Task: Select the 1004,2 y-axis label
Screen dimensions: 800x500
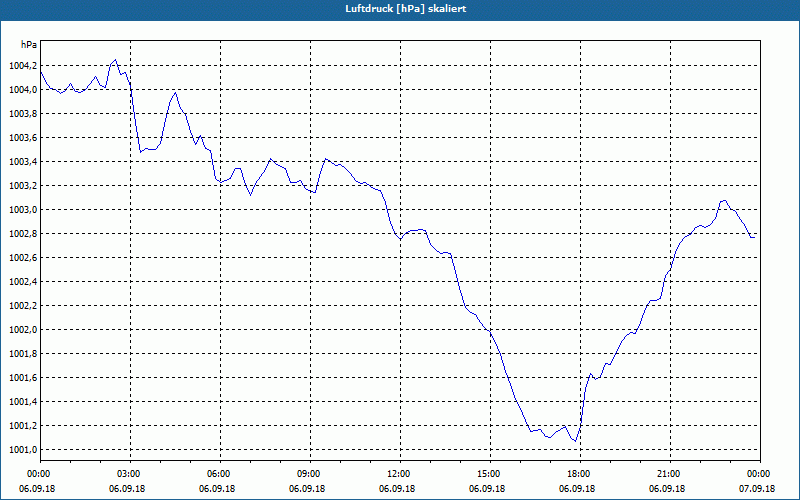Action: click(23, 65)
